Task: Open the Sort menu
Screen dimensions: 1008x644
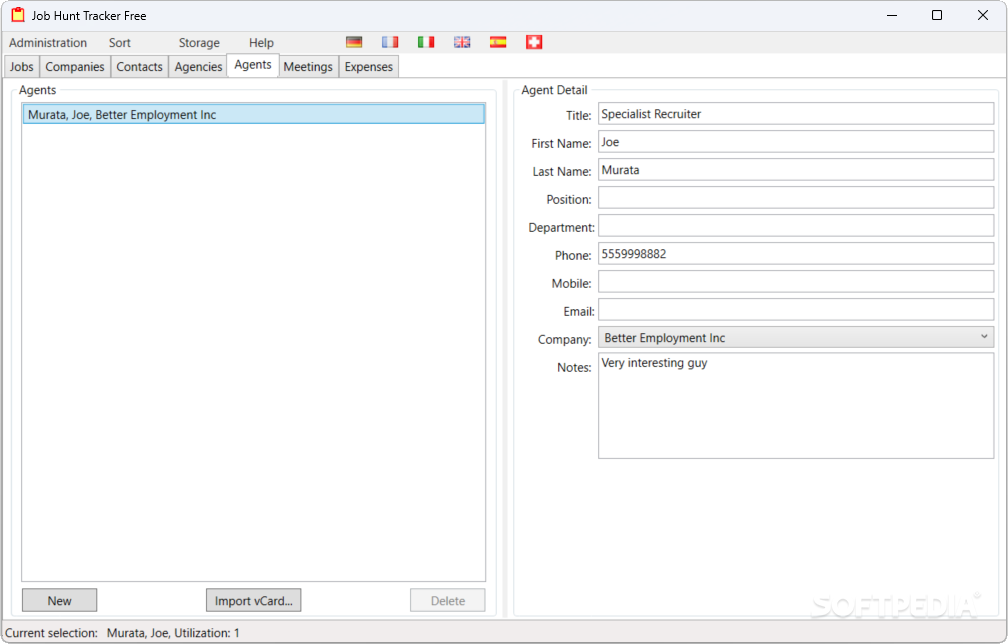Action: point(120,43)
